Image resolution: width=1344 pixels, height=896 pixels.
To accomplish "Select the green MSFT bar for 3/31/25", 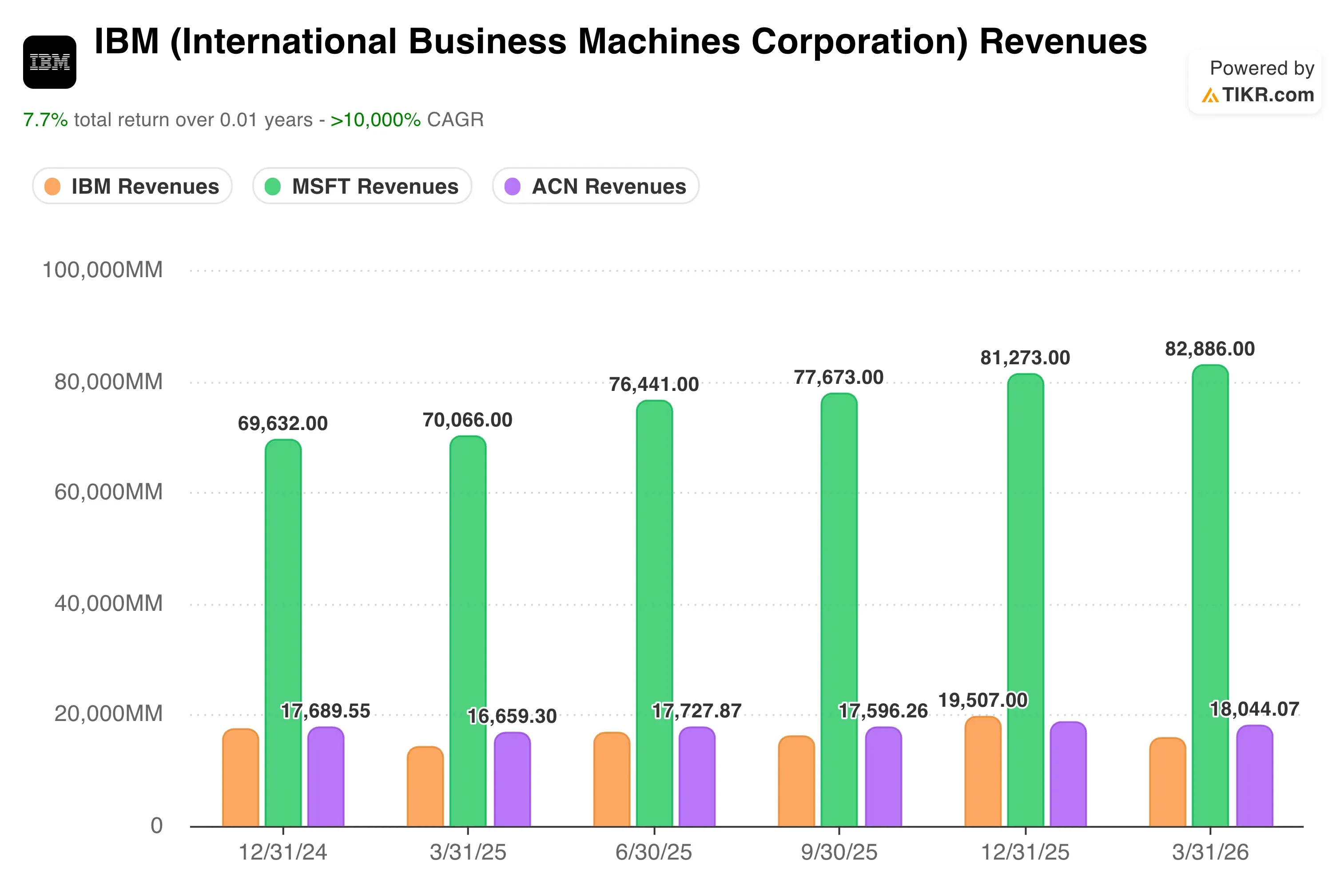I will [468, 631].
